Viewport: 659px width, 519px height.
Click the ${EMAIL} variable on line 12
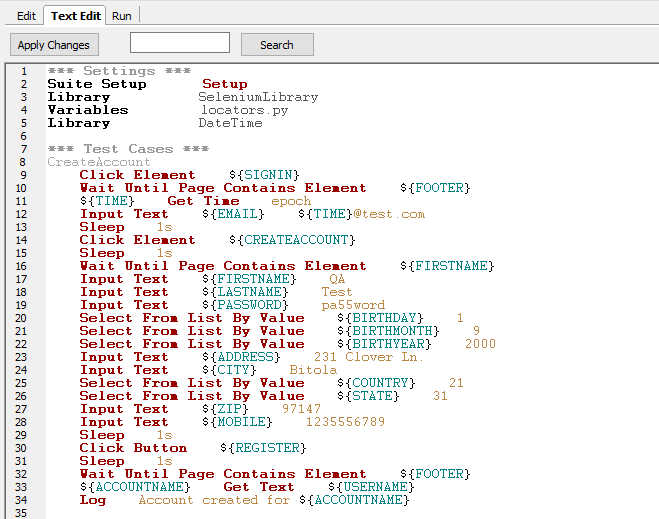coord(233,214)
